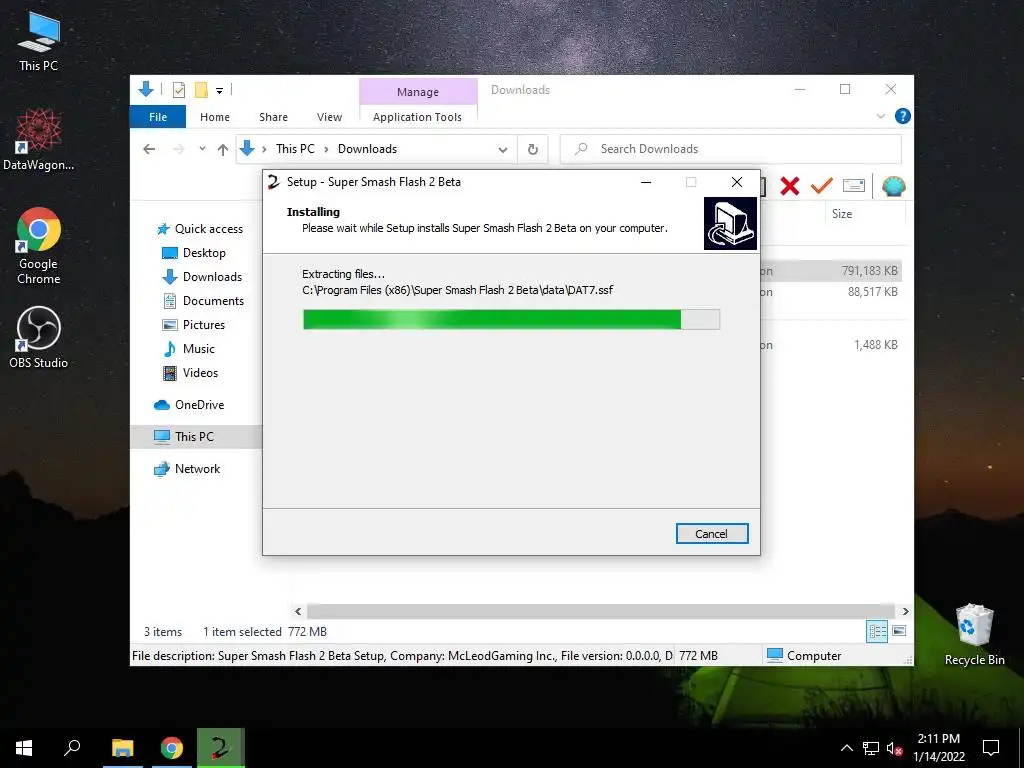Open This PC desktop shortcut
The width and height of the screenshot is (1024, 768).
(x=39, y=42)
